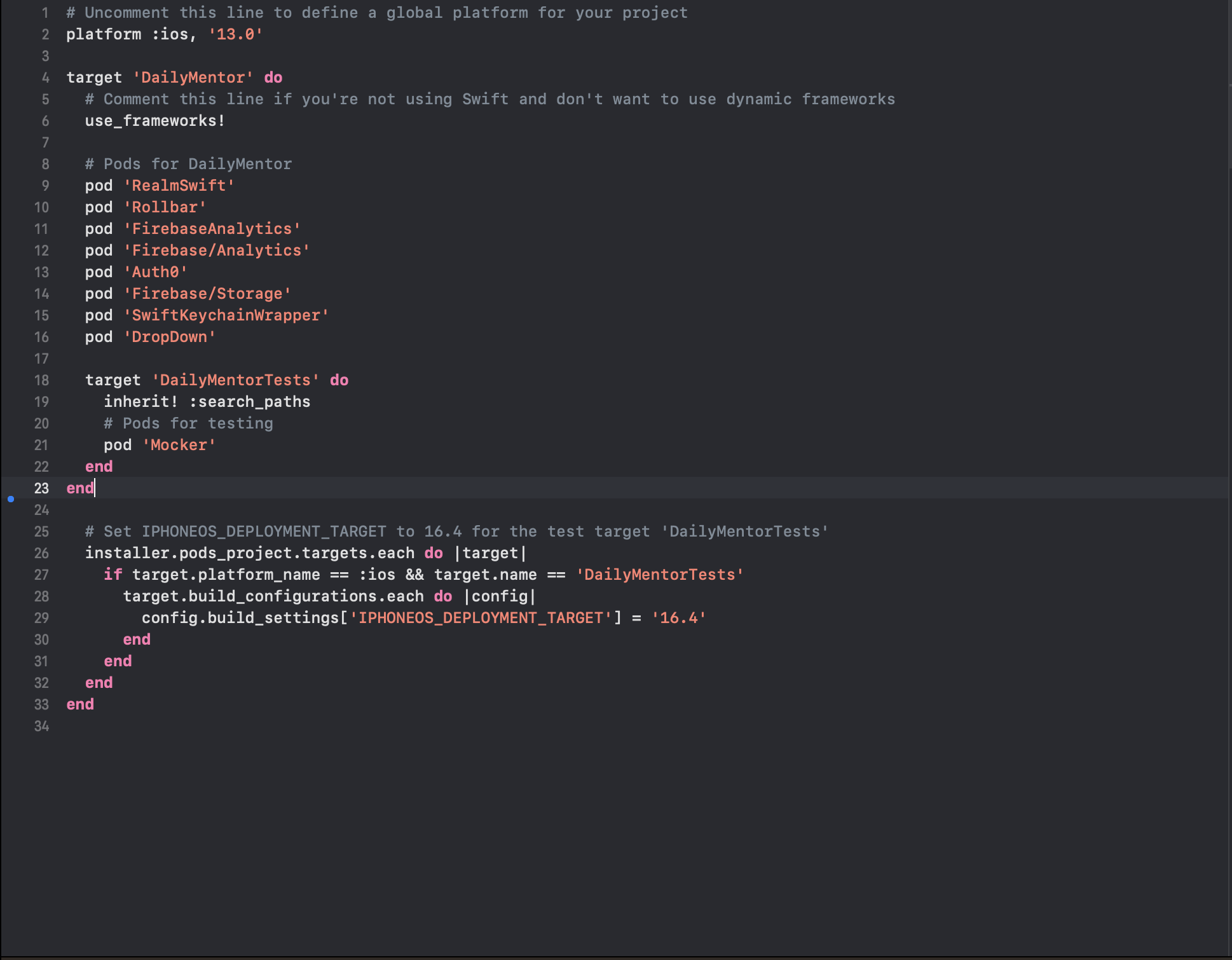Screen dimensions: 1232x960
Task: Click line number 23 in the gutter
Action: pyautogui.click(x=41, y=488)
